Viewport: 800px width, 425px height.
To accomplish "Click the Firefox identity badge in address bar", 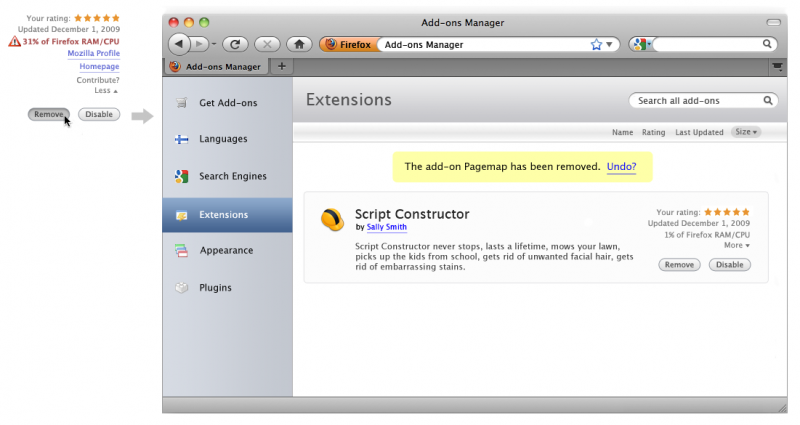I will (349, 44).
